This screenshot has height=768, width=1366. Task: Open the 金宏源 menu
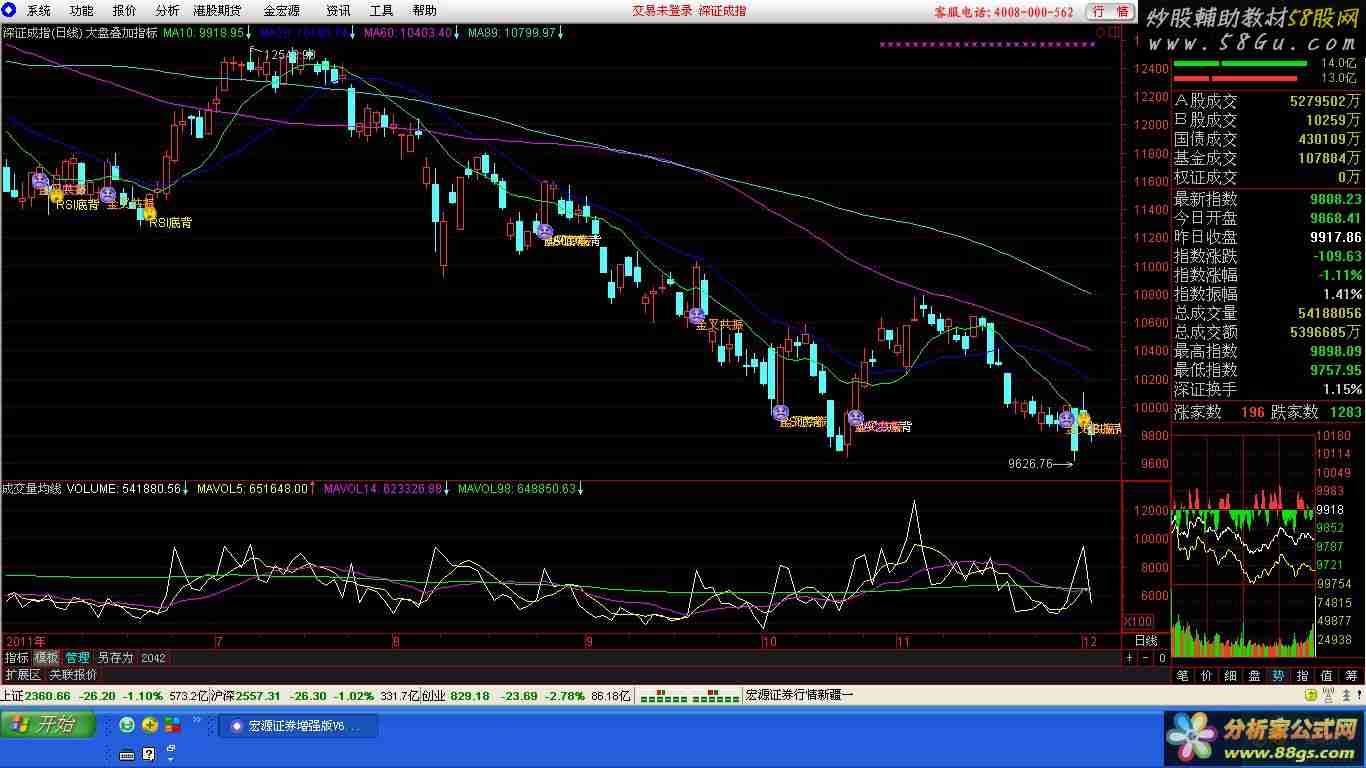[282, 11]
